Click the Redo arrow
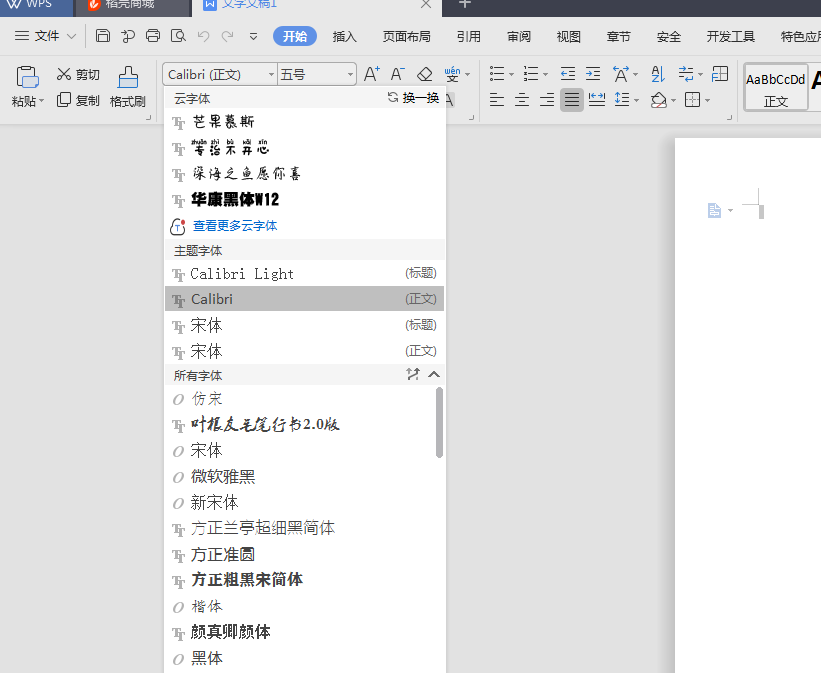This screenshot has width=821, height=673. tap(227, 36)
